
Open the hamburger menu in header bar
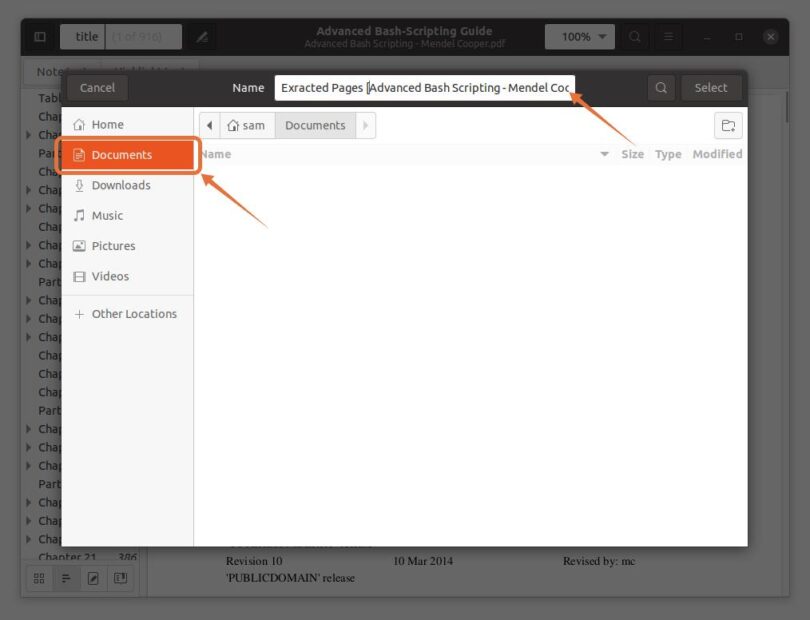coord(668,36)
